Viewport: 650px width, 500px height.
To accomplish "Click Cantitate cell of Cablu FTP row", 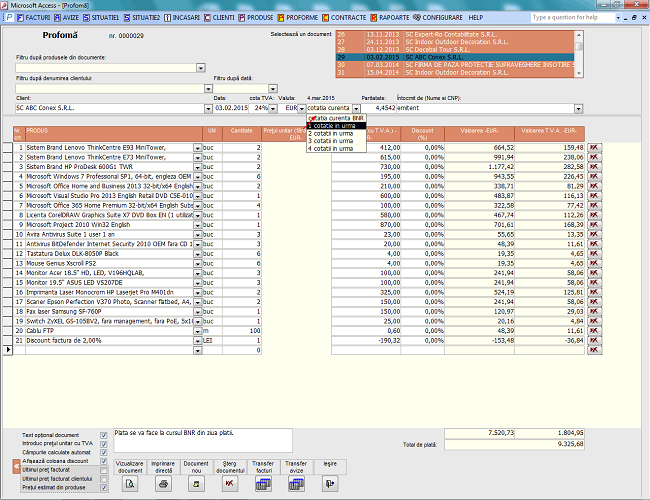I will click(x=242, y=331).
